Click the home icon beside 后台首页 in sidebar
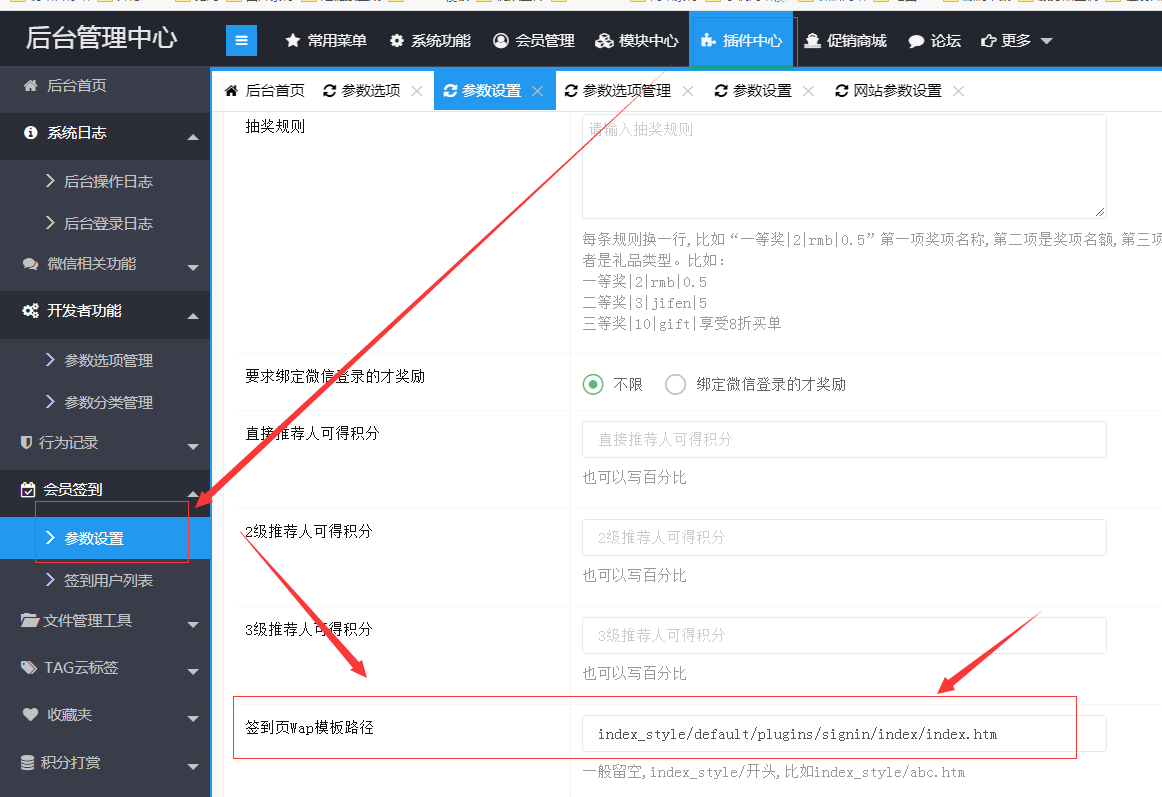 (x=30, y=86)
